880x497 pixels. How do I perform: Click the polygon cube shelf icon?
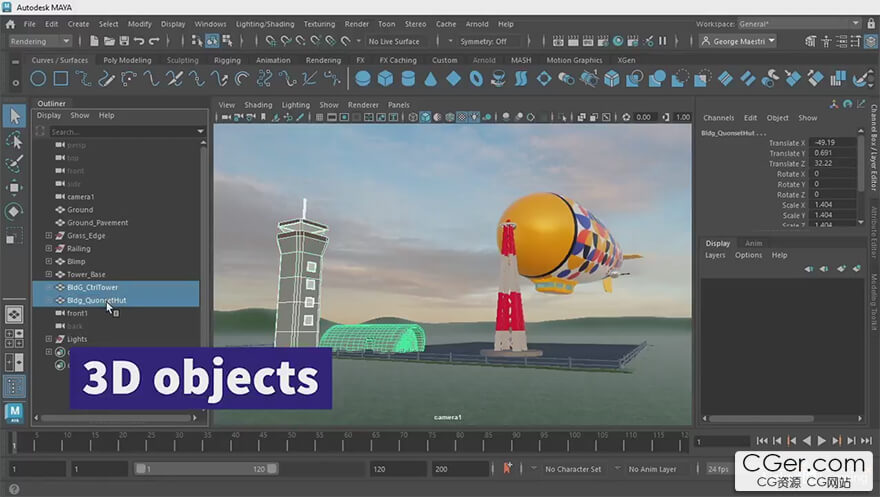tap(386, 78)
